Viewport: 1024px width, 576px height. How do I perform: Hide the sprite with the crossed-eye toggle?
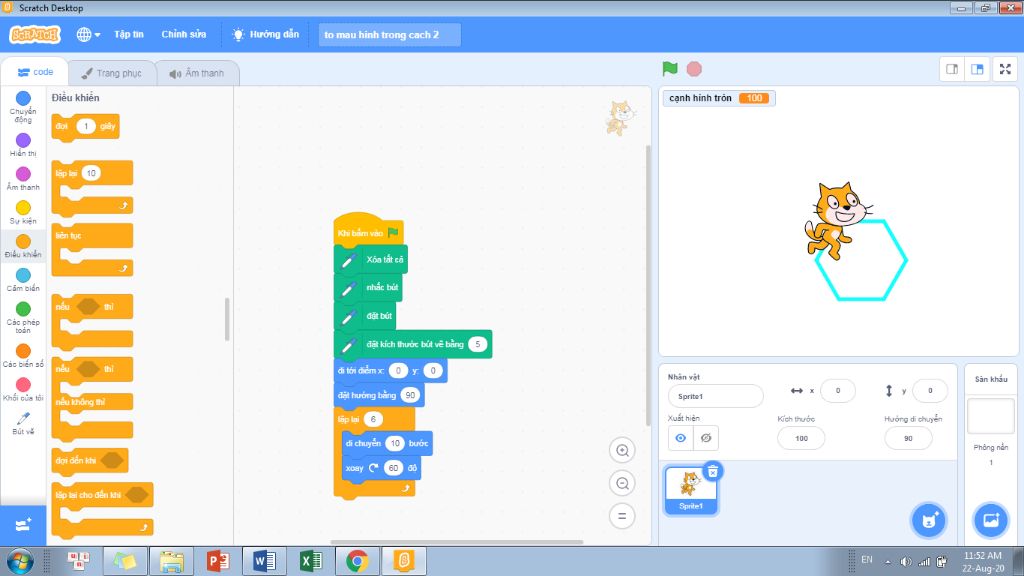coord(706,438)
